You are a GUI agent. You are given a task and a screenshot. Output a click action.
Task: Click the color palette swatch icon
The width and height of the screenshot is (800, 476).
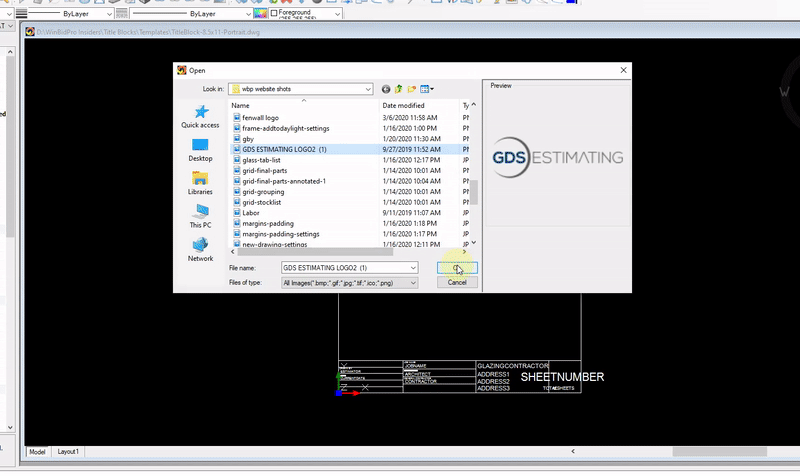pos(260,14)
